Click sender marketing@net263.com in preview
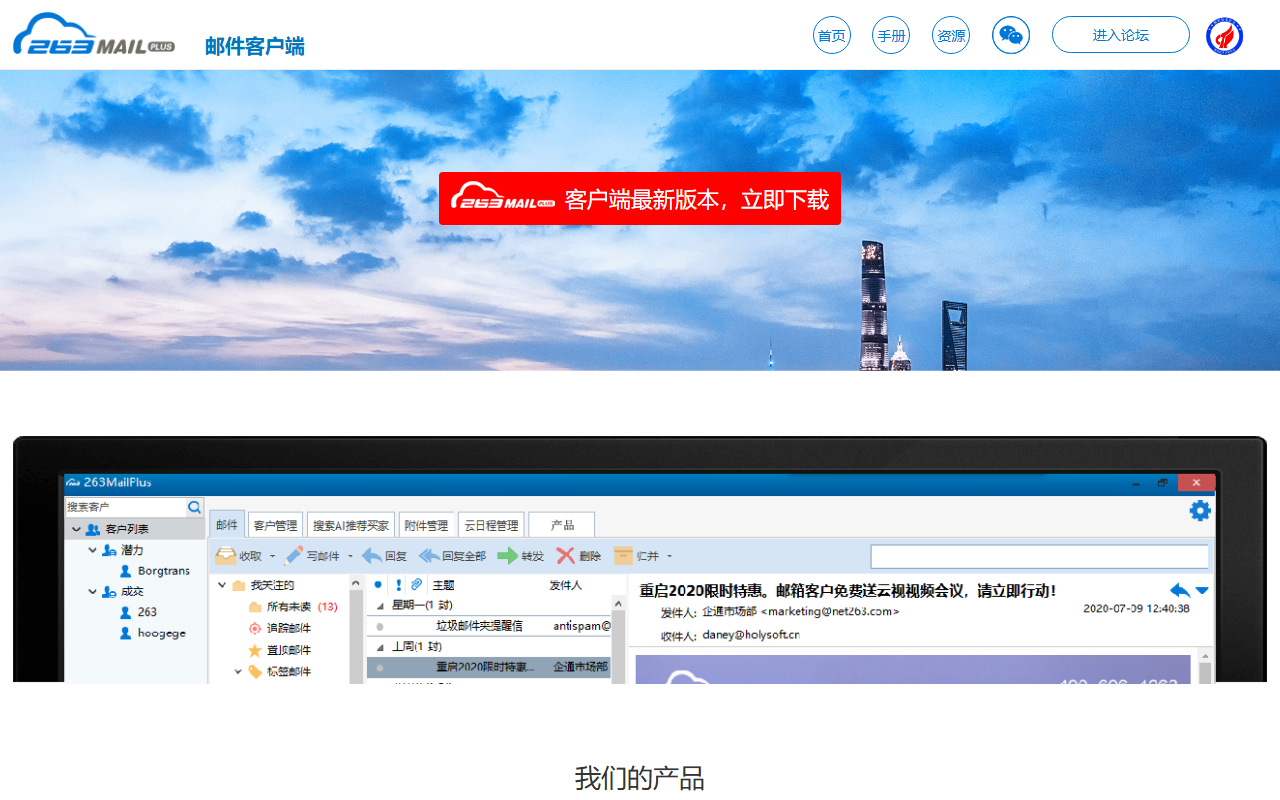Viewport: 1280px width, 800px height. point(830,611)
